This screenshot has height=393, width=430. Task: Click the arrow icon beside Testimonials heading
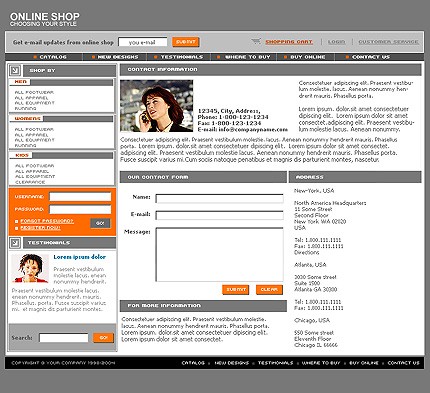point(15,243)
